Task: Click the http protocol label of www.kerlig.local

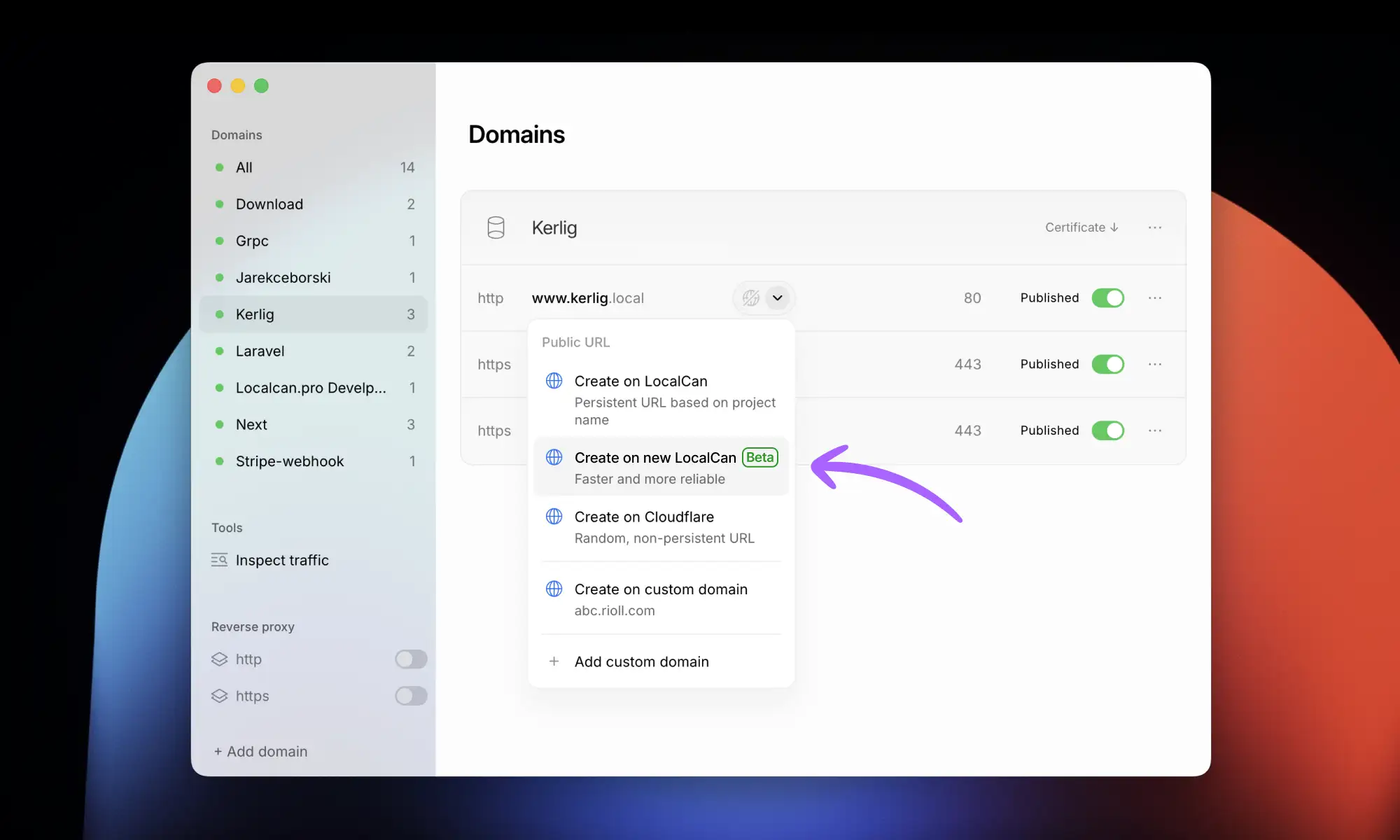Action: [x=491, y=298]
